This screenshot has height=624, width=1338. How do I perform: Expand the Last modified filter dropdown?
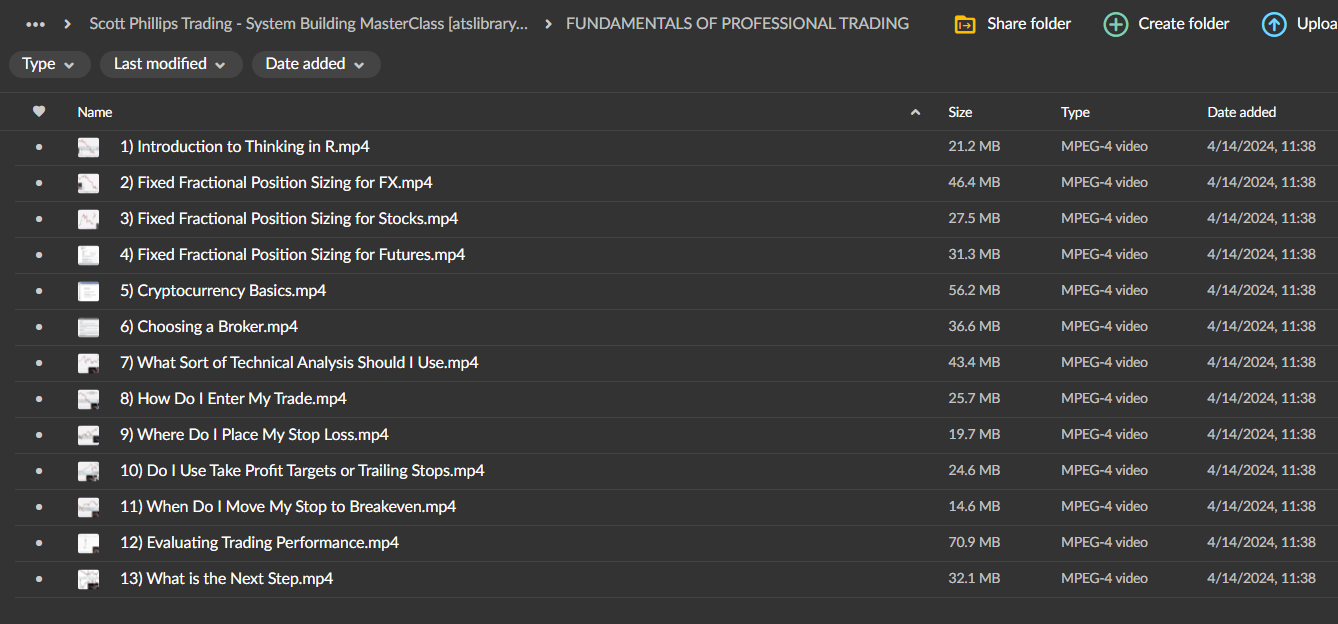(x=170, y=64)
